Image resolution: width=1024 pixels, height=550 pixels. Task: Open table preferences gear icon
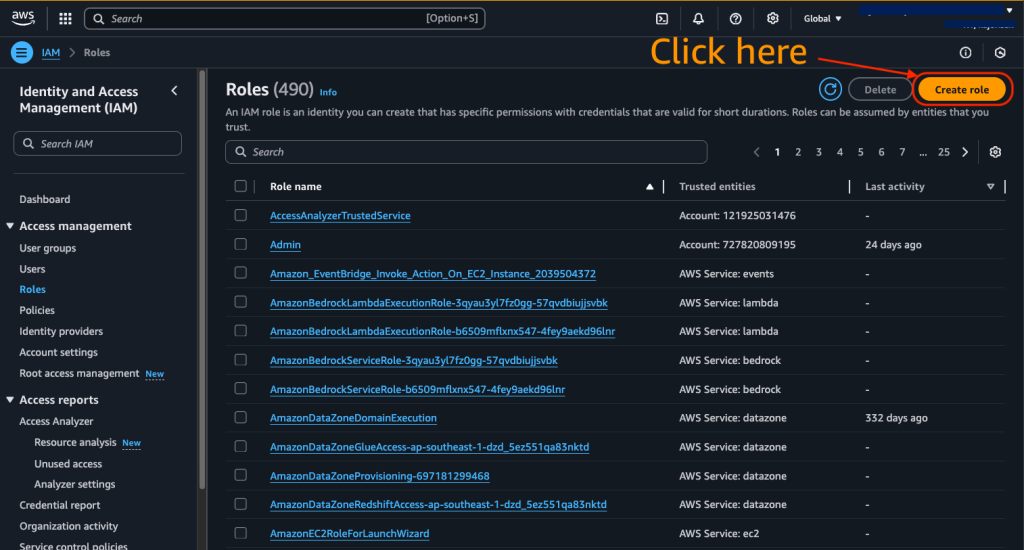(x=995, y=152)
